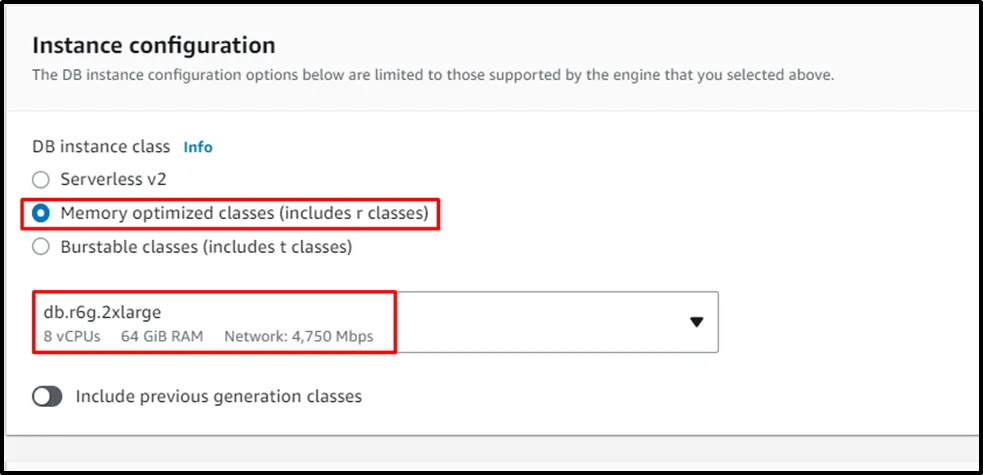Choose the Memory optimized classes radio button
Viewport: 983px width, 475px height.
41,213
